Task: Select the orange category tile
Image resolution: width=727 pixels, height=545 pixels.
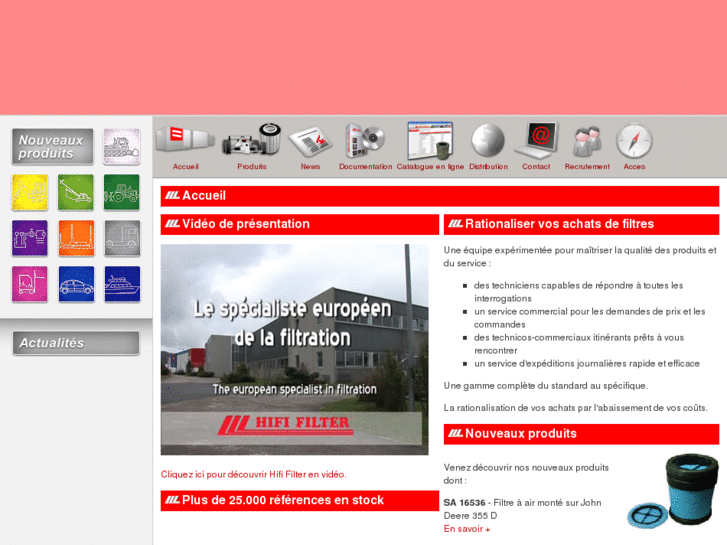Action: [x=76, y=238]
